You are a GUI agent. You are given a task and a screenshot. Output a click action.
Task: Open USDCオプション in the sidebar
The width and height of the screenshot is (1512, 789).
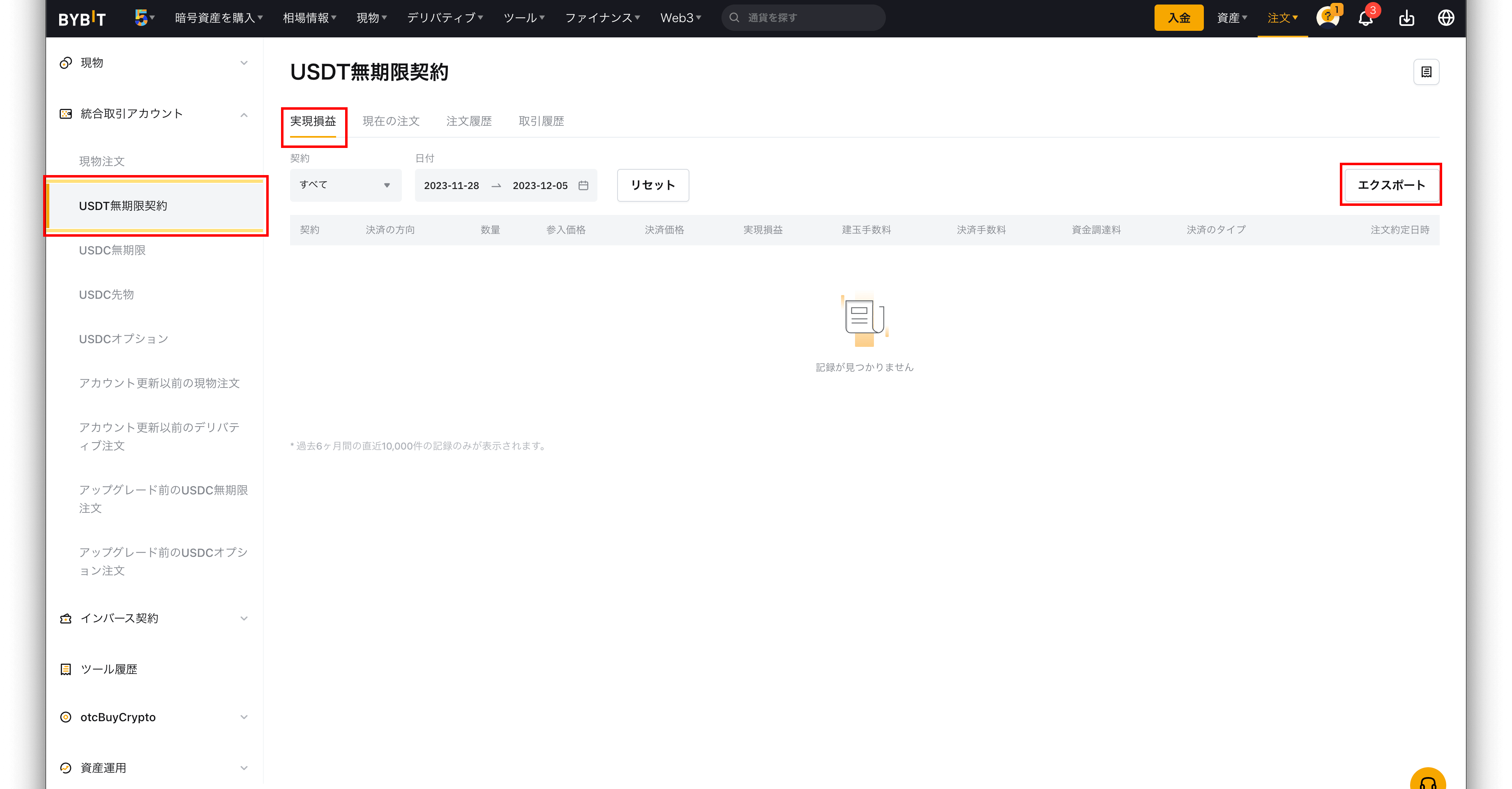click(x=123, y=339)
